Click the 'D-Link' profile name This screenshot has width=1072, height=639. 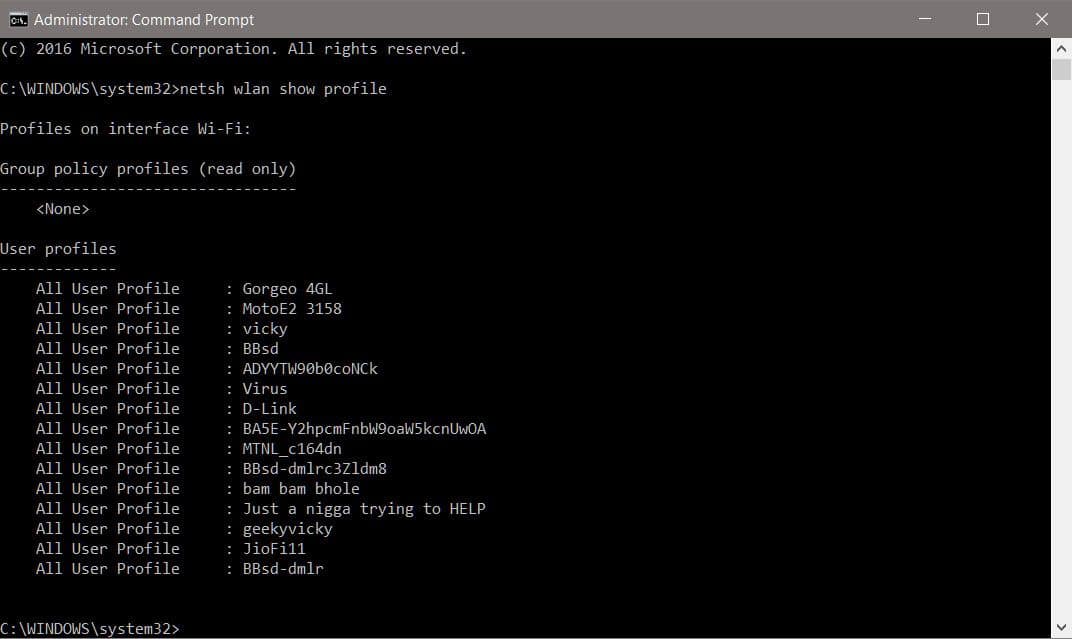[x=268, y=408]
